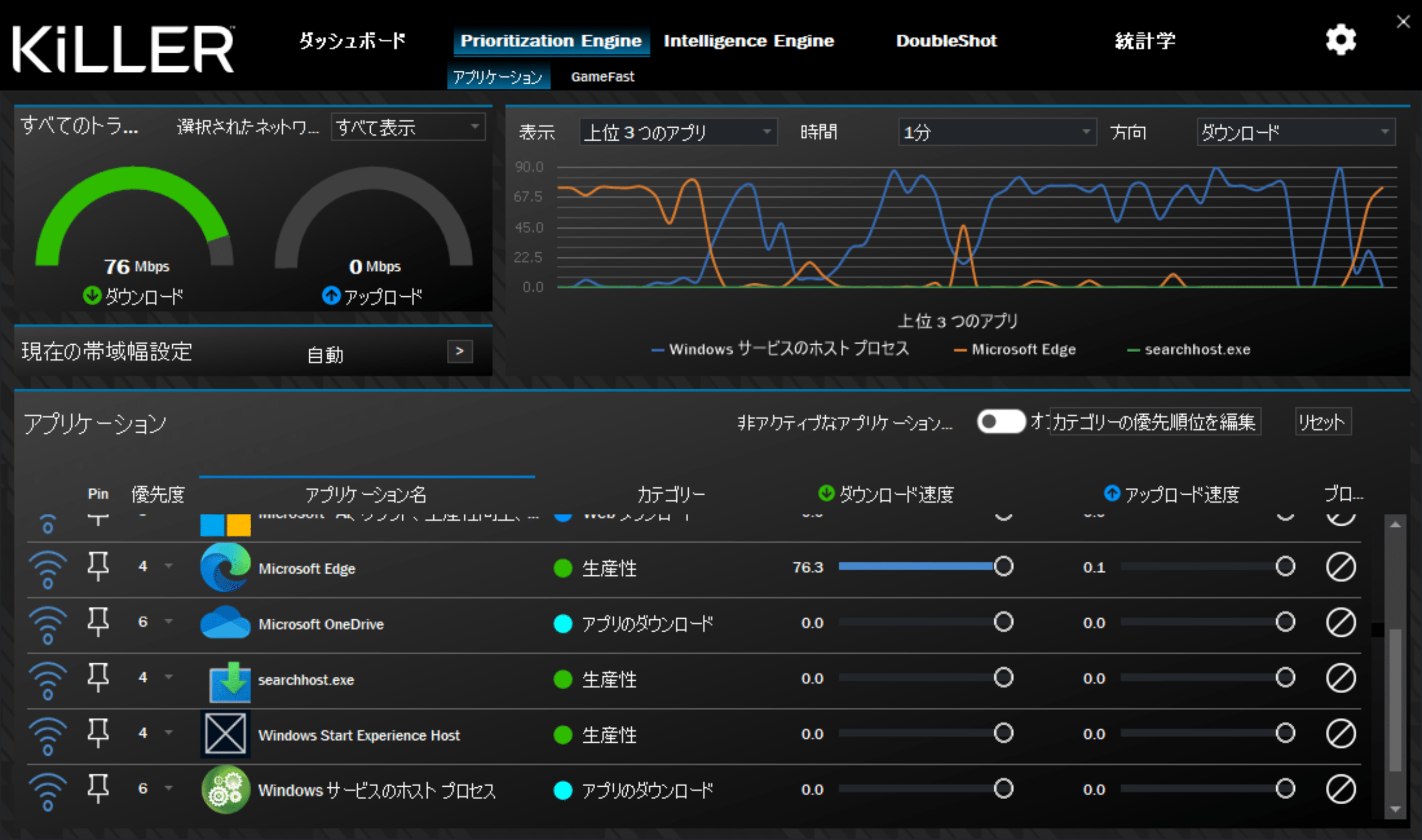Sort by 優先度 column header
This screenshot has width=1422, height=840.
158,495
